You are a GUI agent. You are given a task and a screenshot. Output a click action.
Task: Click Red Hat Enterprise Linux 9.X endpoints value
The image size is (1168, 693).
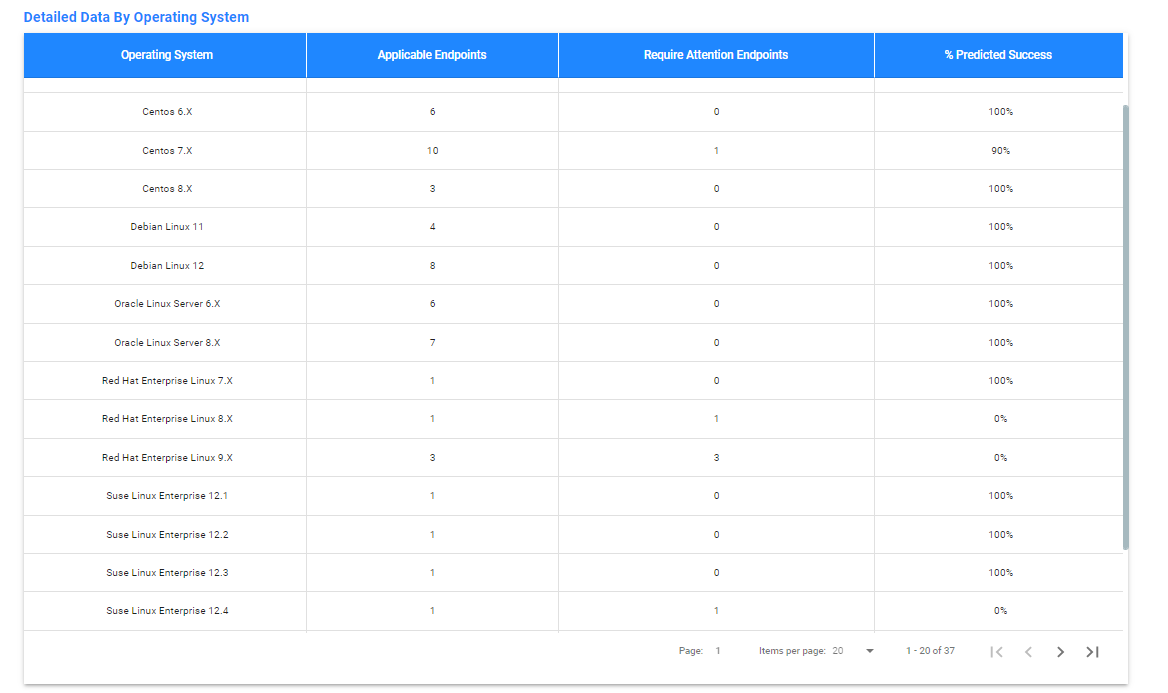click(432, 457)
